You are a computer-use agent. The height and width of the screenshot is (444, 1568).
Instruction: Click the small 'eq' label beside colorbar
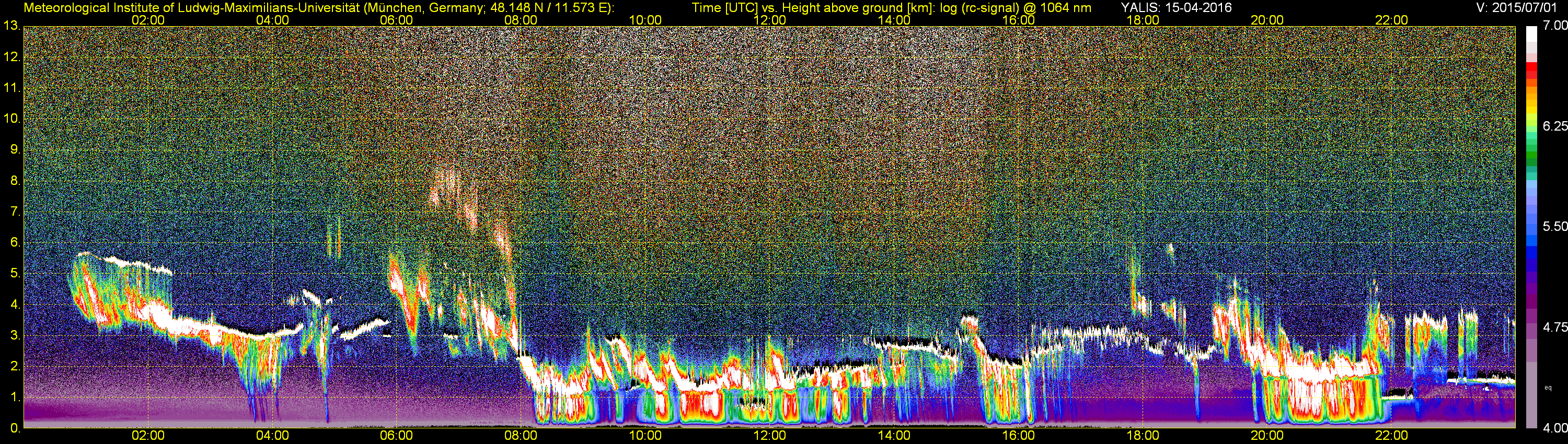tap(1548, 388)
